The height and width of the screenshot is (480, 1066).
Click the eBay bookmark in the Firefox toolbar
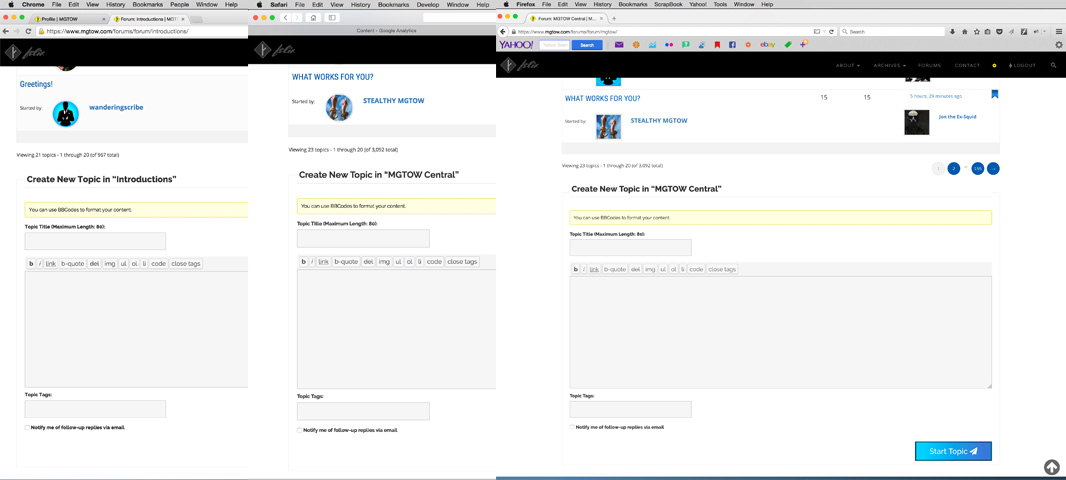coord(767,45)
